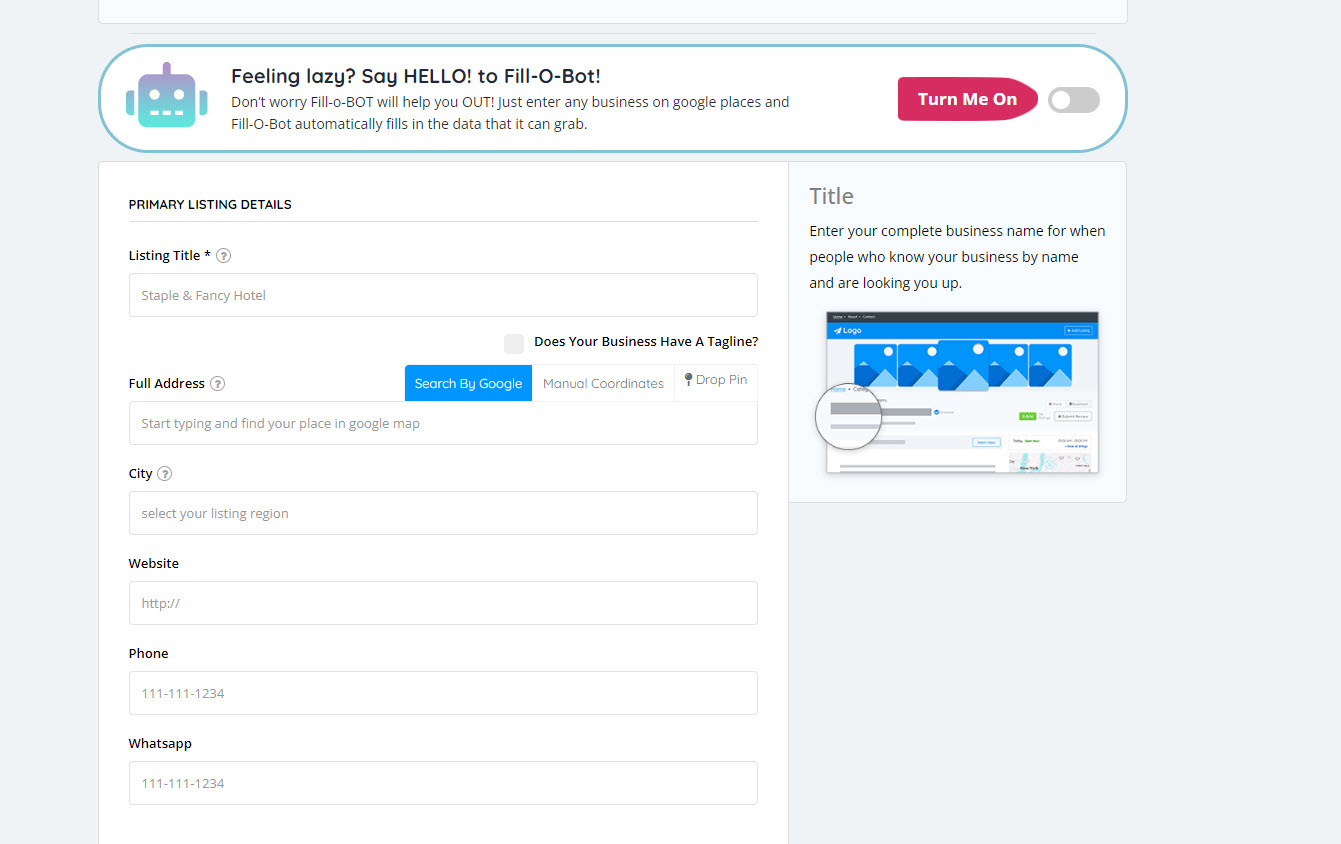Click the Fill-O-Bot robot icon

167,95
